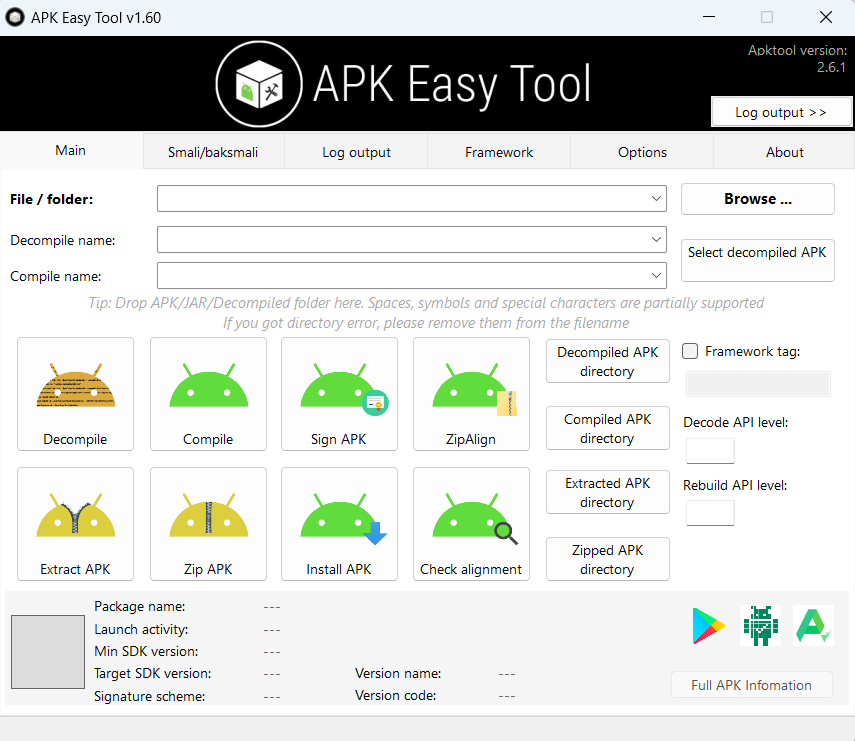Switch to the Smali/baksmali tab
Viewport: 855px width, 741px height.
[213, 152]
